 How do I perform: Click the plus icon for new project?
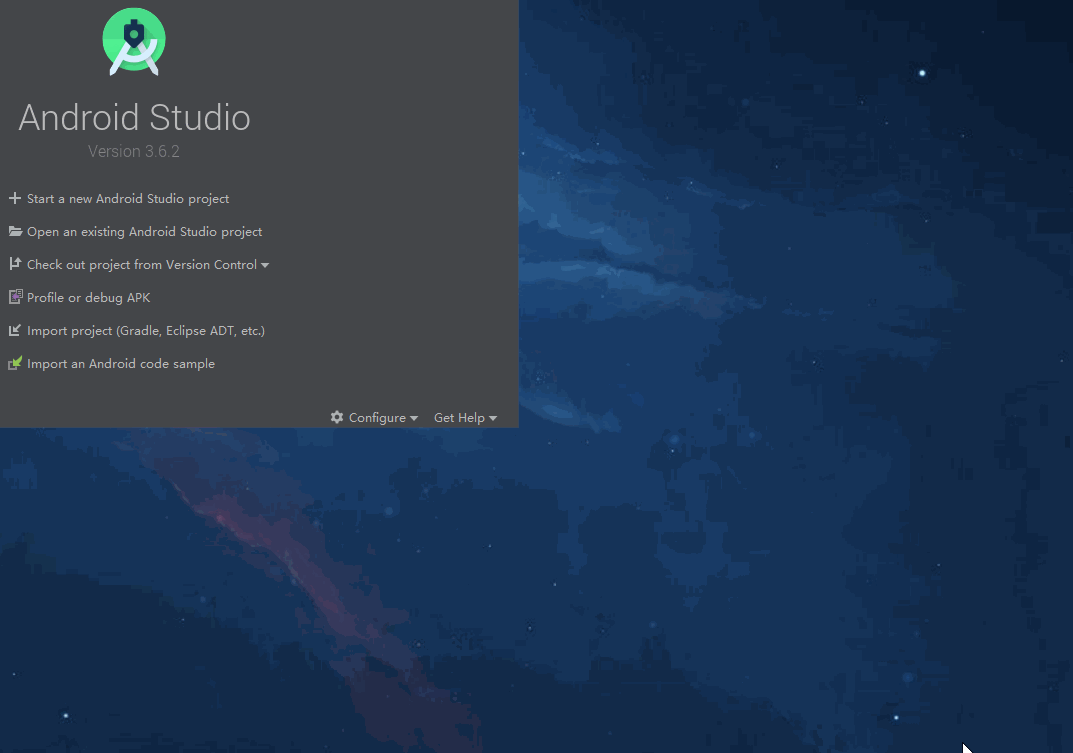click(x=14, y=199)
